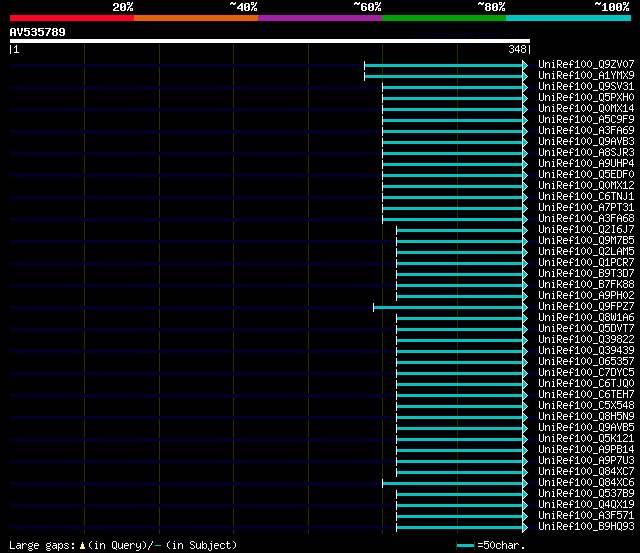Select the UniRef100_A8SJR3 row label

point(586,153)
